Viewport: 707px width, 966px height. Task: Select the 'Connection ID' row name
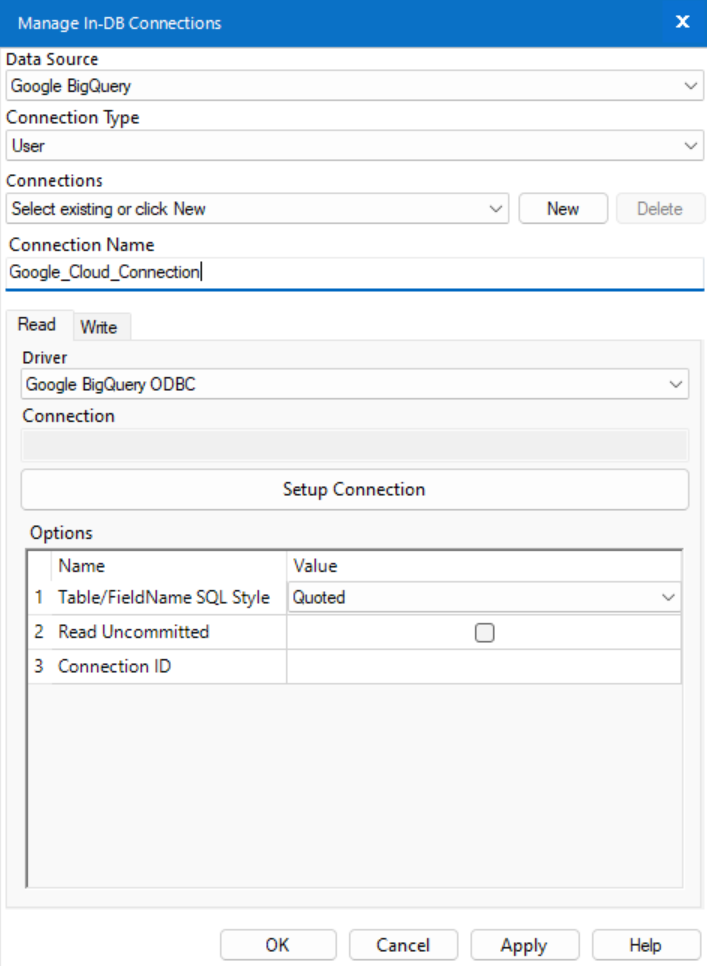coord(115,666)
